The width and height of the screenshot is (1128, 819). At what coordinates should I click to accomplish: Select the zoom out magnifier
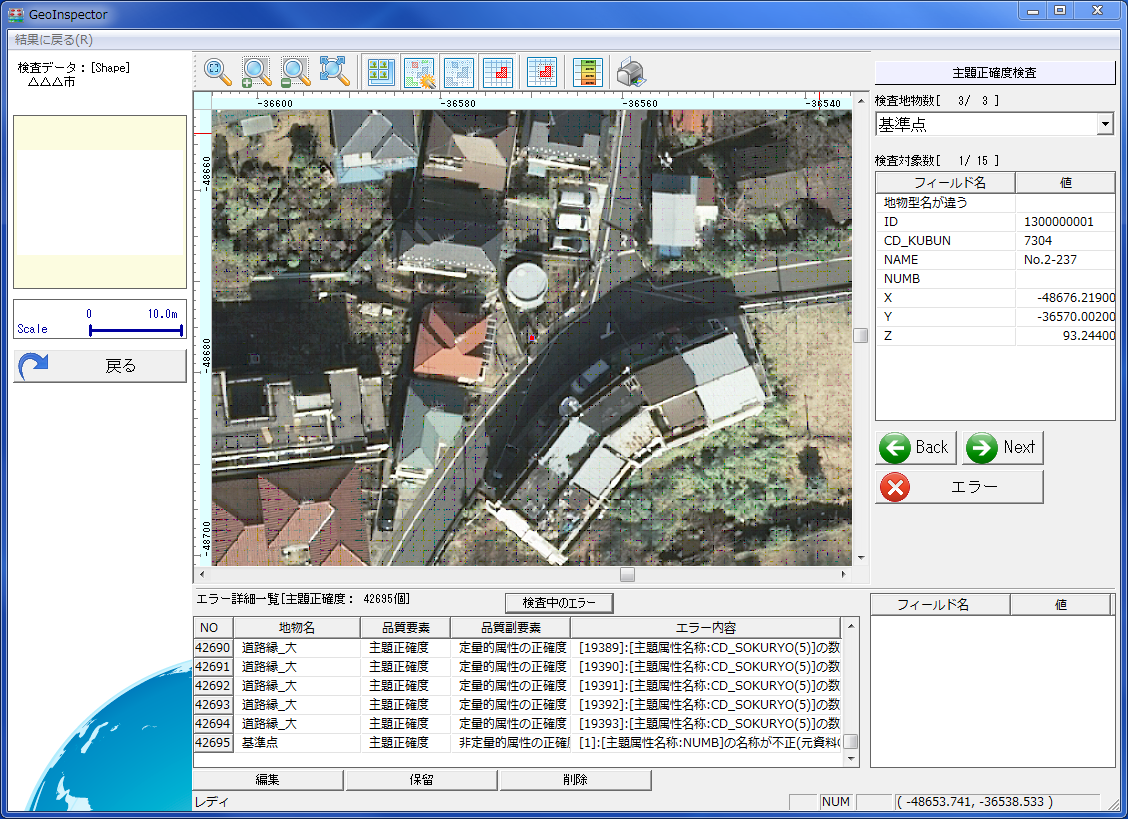pyautogui.click(x=295, y=72)
